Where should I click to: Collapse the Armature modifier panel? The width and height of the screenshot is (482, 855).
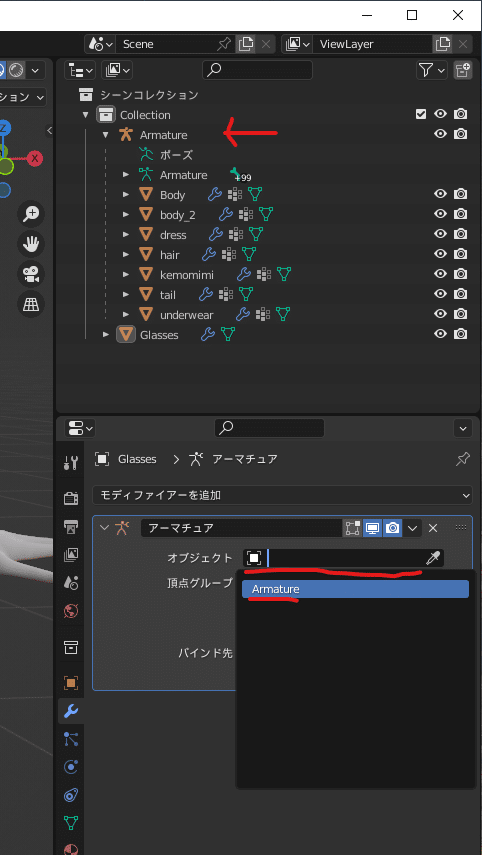click(x=105, y=528)
